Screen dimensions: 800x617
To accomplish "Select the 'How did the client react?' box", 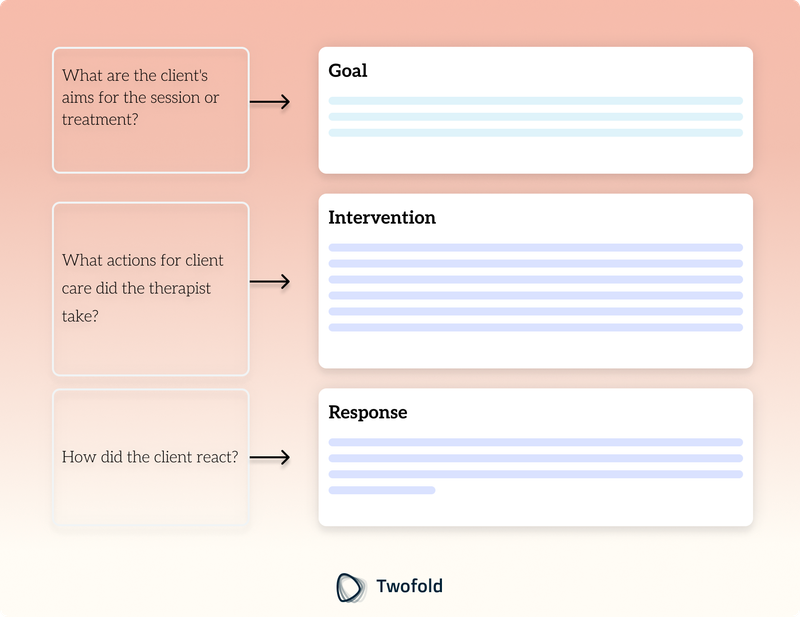I will [x=151, y=457].
